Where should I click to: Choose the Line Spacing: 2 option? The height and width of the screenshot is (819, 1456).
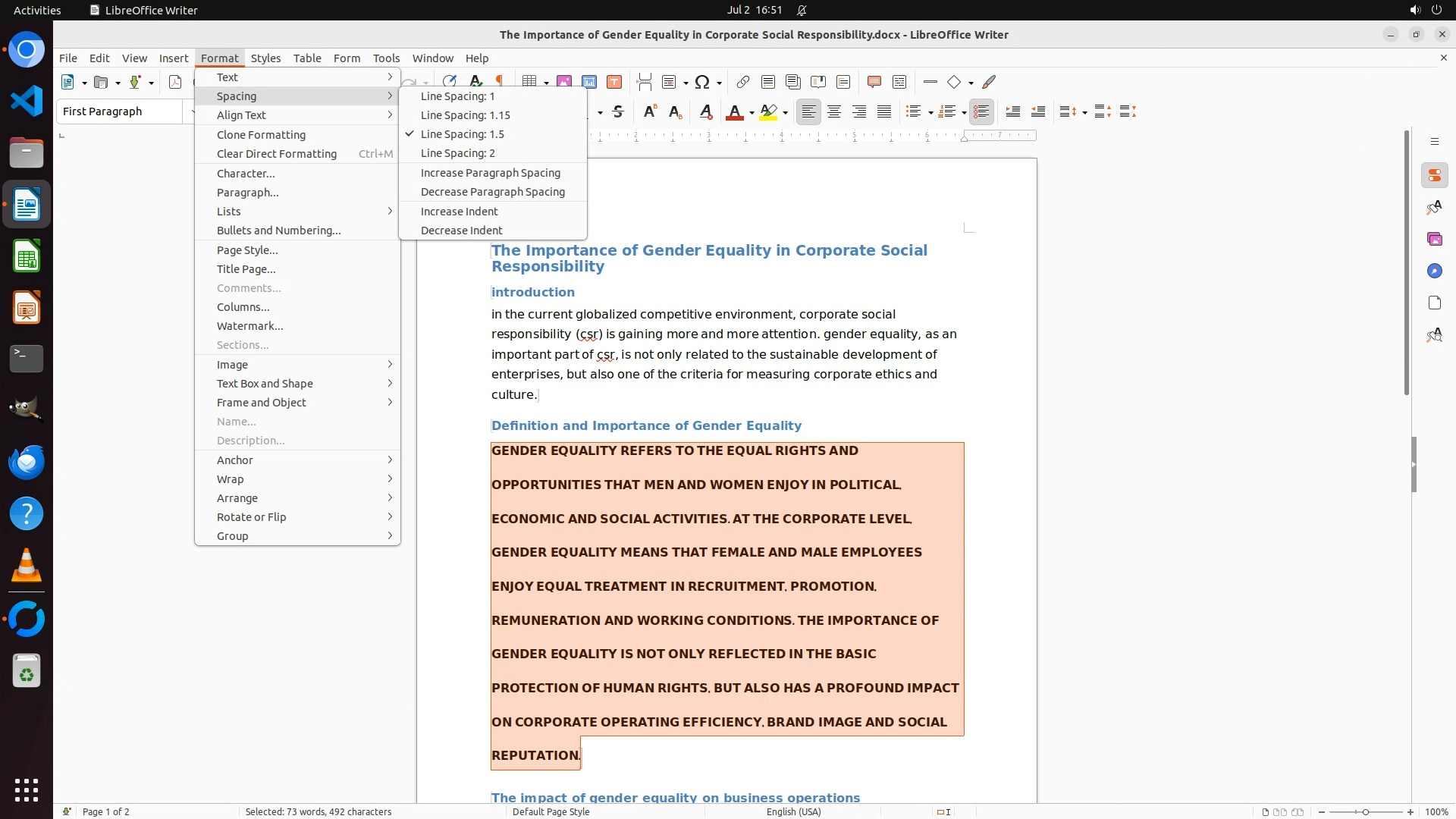(457, 153)
